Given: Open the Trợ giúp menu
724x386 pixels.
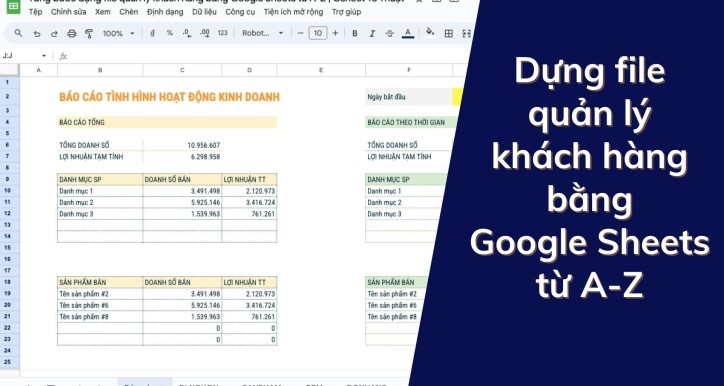Looking at the screenshot, I should tap(346, 12).
